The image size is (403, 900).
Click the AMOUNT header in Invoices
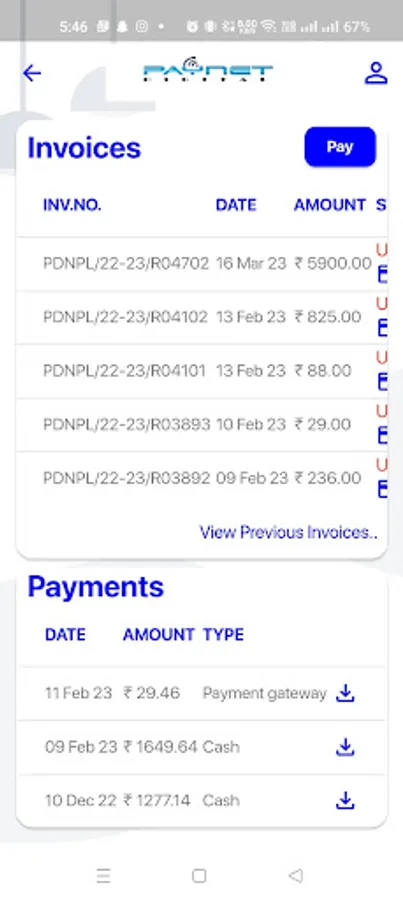tap(330, 205)
